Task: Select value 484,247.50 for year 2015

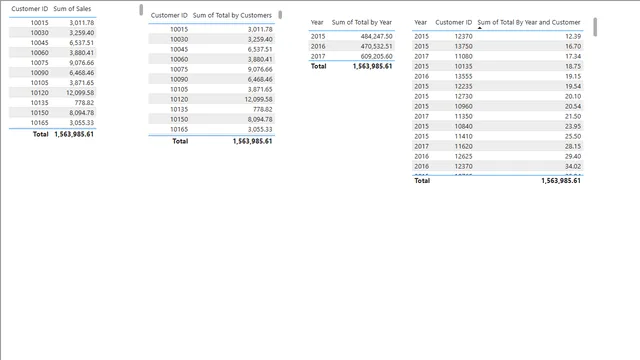Action: (x=376, y=36)
